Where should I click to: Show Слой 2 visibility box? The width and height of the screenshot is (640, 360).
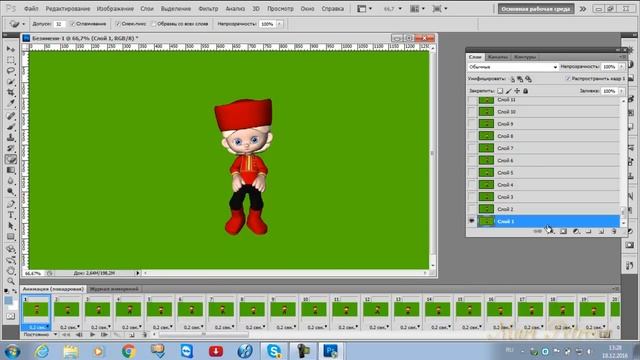(x=472, y=209)
